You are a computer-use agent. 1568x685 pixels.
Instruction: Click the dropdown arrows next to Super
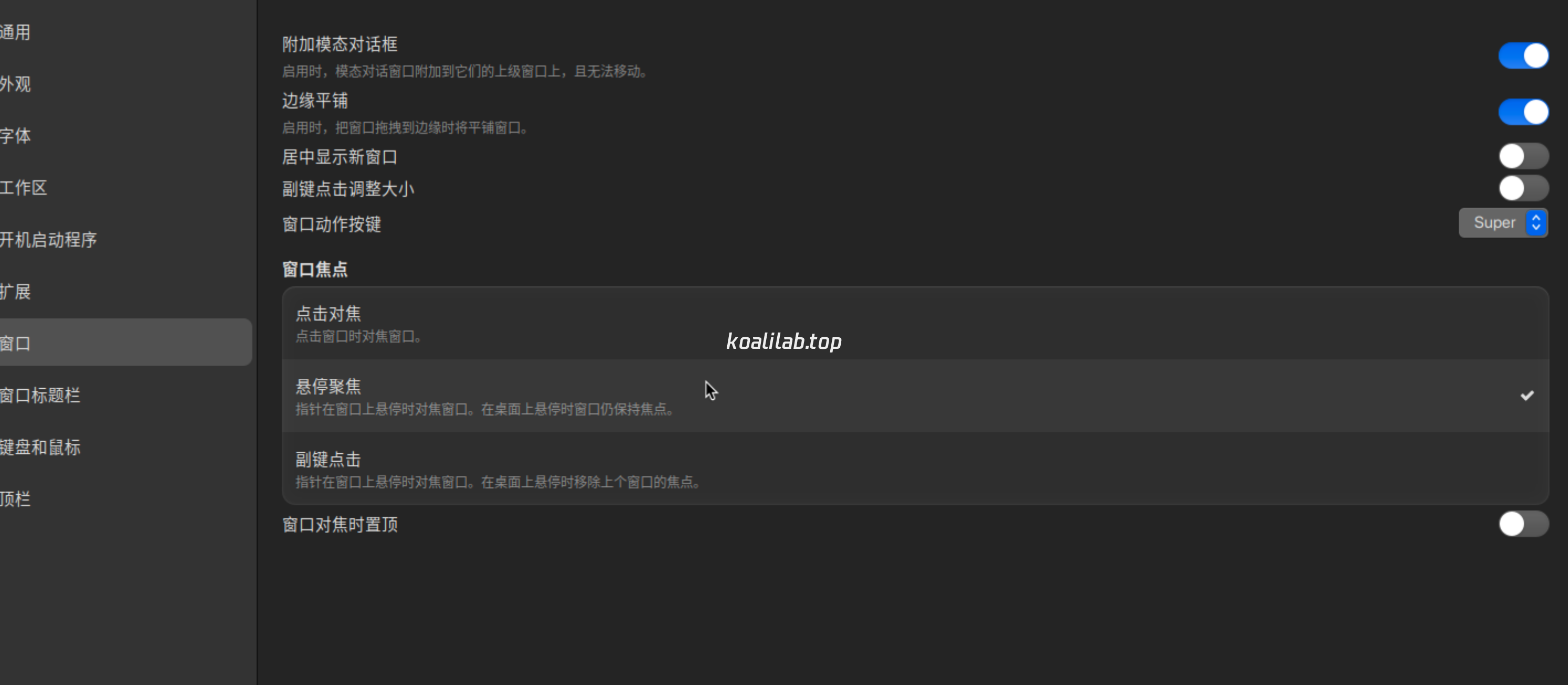[1536, 223]
